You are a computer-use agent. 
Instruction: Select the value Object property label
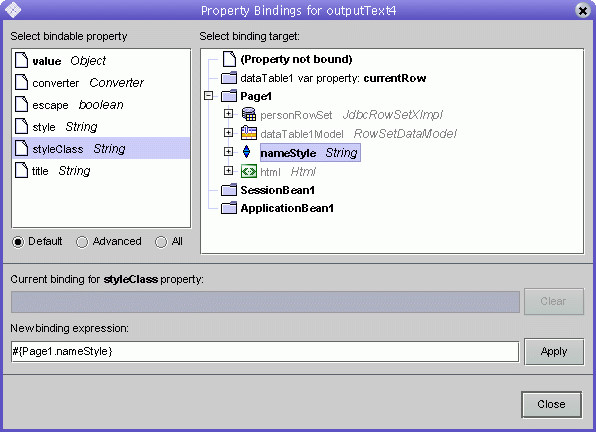(x=69, y=61)
